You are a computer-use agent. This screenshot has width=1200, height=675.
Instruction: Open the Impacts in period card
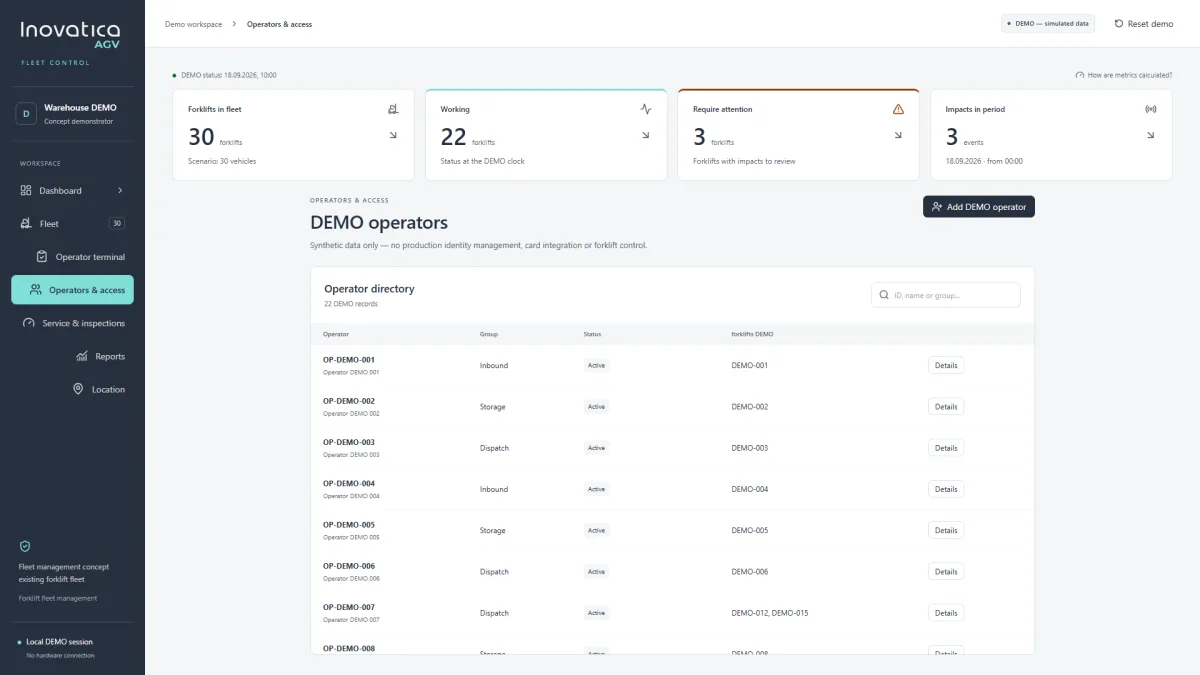tap(1051, 134)
